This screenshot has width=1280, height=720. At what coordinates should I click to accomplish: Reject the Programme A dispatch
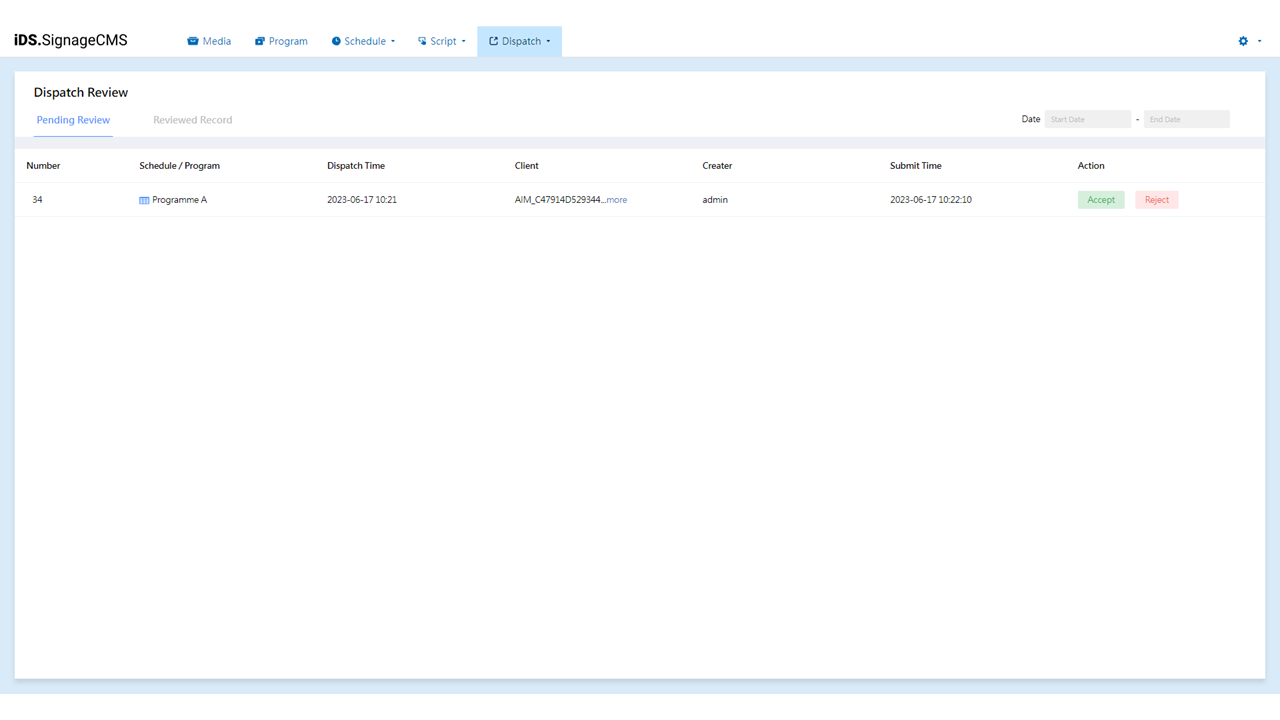click(x=1156, y=200)
